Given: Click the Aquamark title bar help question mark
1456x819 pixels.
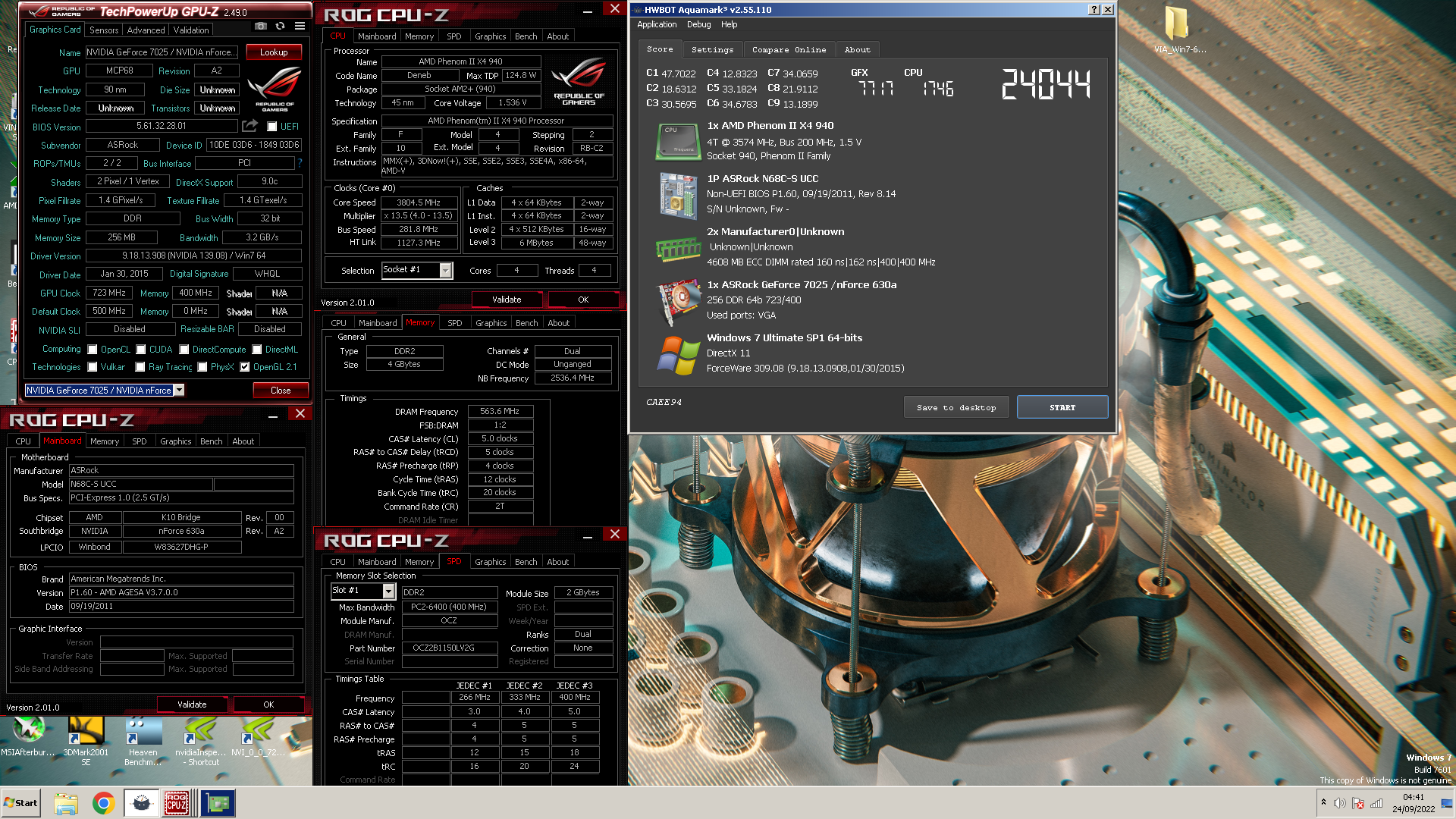Looking at the screenshot, I should 1094,10.
